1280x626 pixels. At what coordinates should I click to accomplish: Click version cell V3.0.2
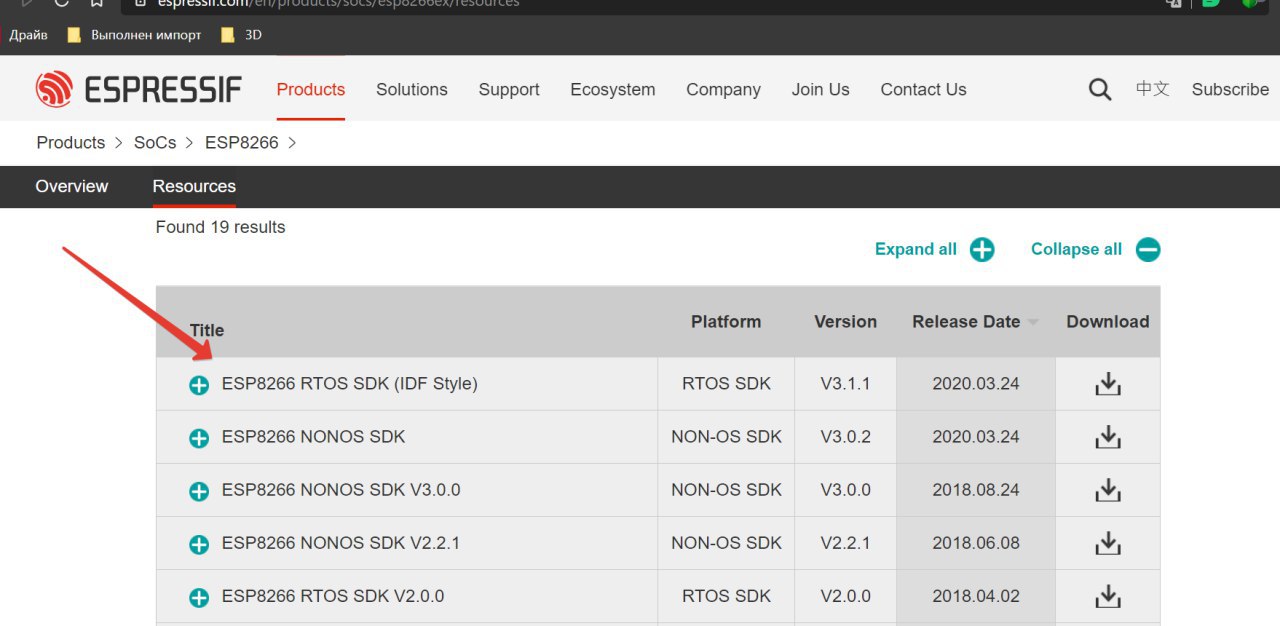846,437
